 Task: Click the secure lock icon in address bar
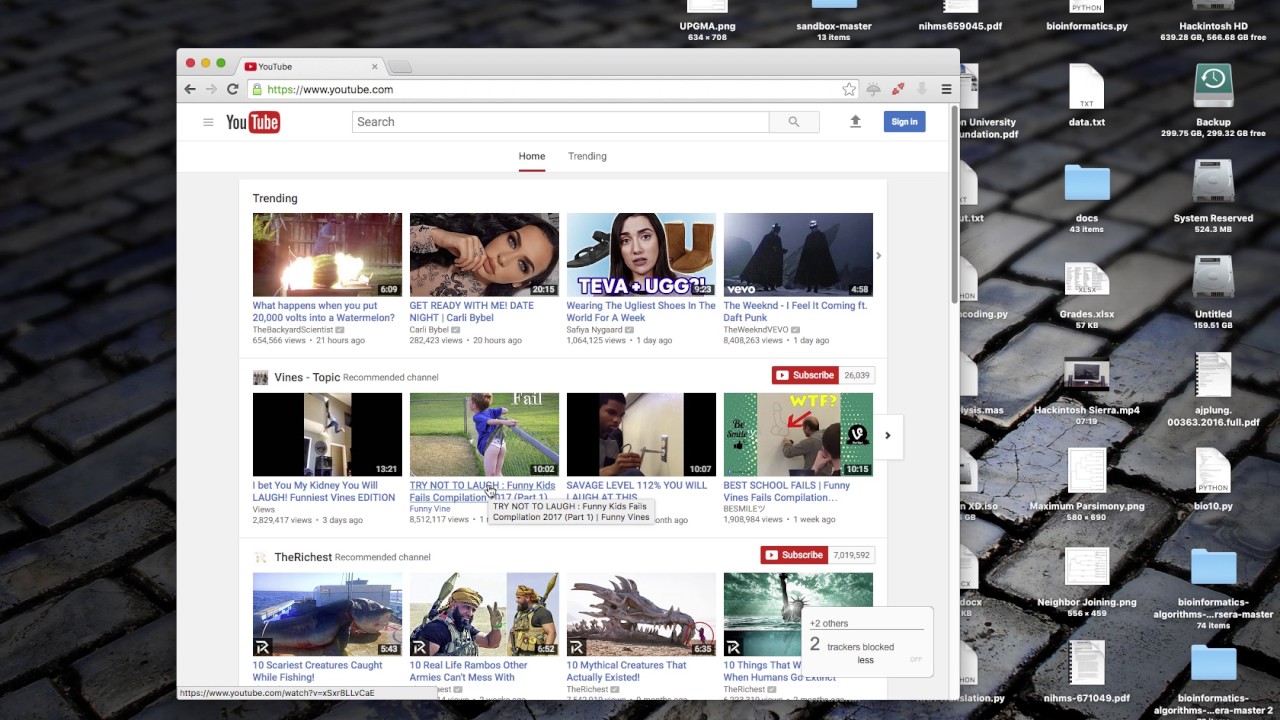pos(257,89)
